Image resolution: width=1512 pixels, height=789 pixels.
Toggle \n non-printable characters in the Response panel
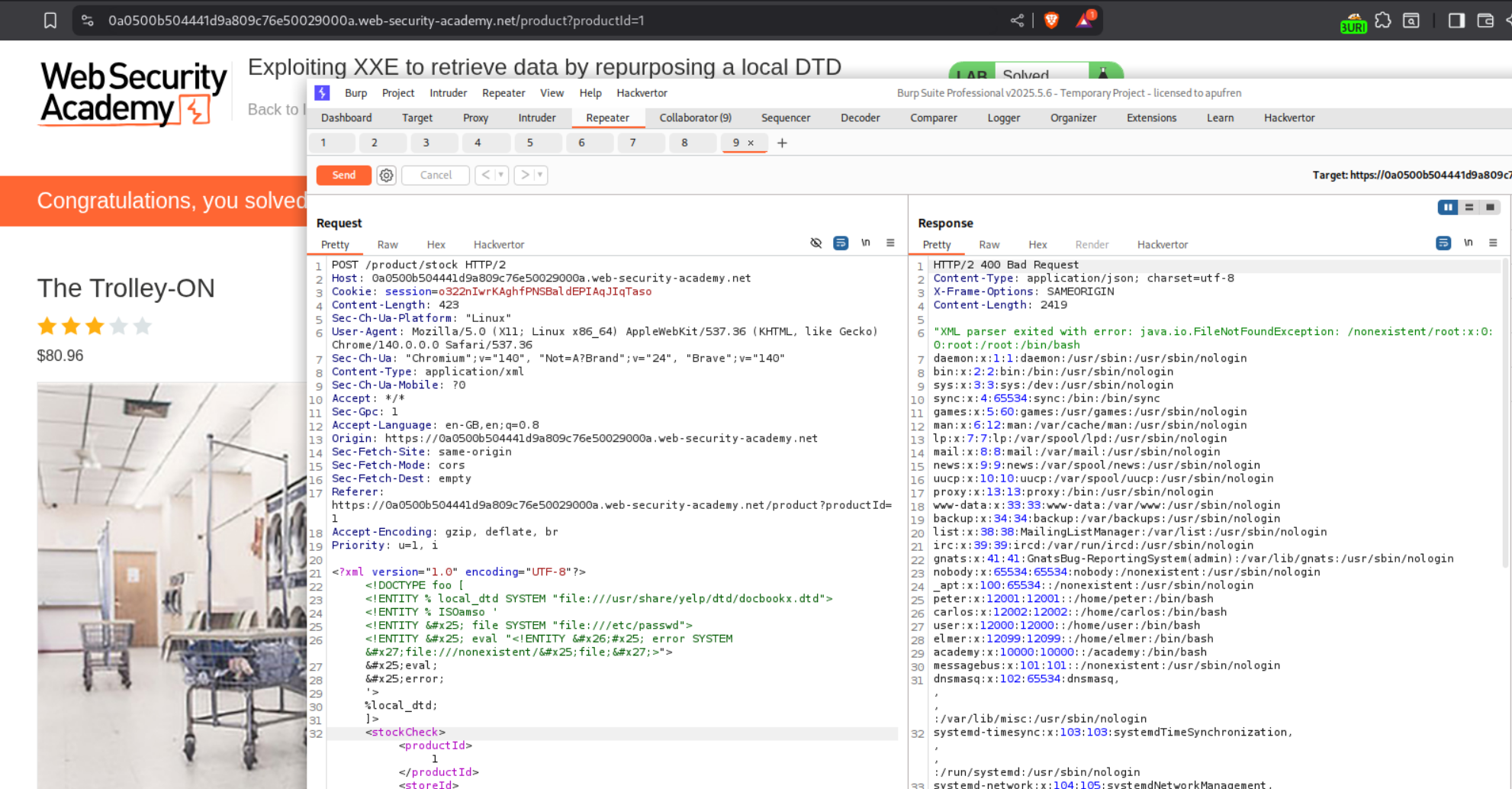point(1469,243)
